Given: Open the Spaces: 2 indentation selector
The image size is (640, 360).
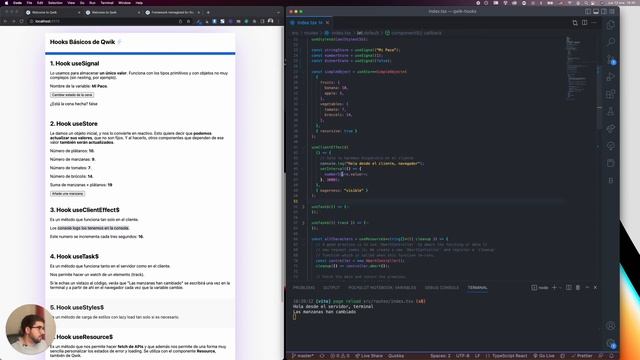Looking at the screenshot, I should pos(440,356).
